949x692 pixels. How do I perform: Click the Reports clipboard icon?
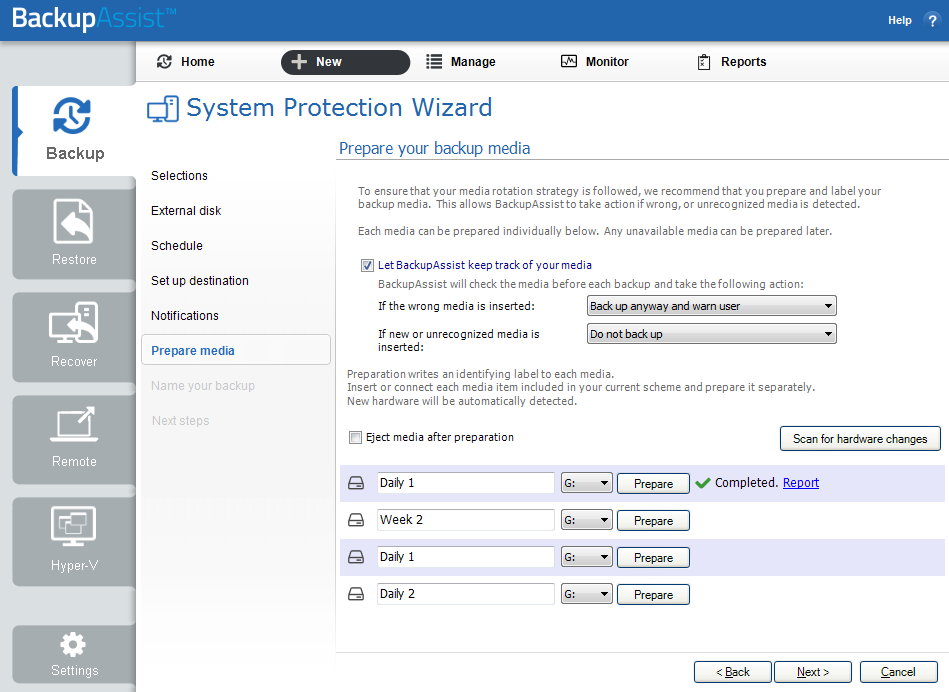(x=704, y=62)
